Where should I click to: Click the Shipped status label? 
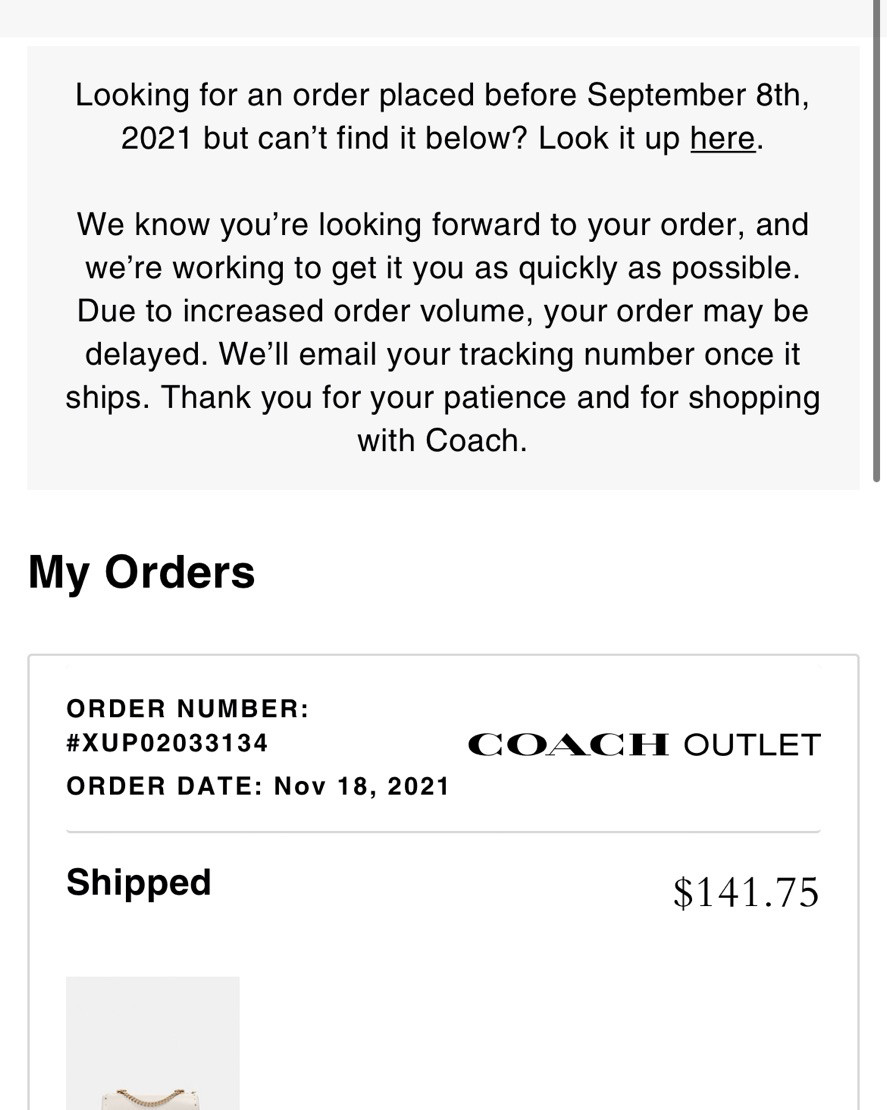point(139,883)
